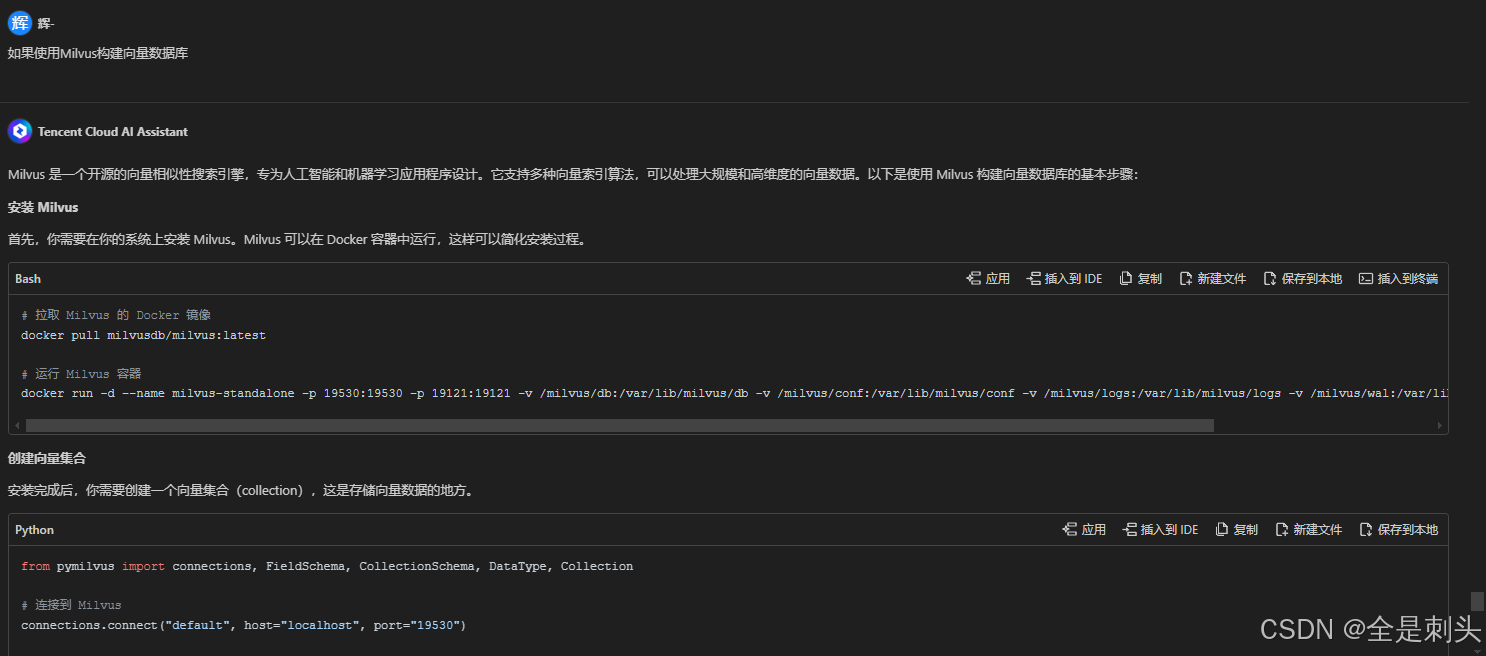Click the save-to-local icon in Bash header
The height and width of the screenshot is (656, 1486).
coord(1270,279)
